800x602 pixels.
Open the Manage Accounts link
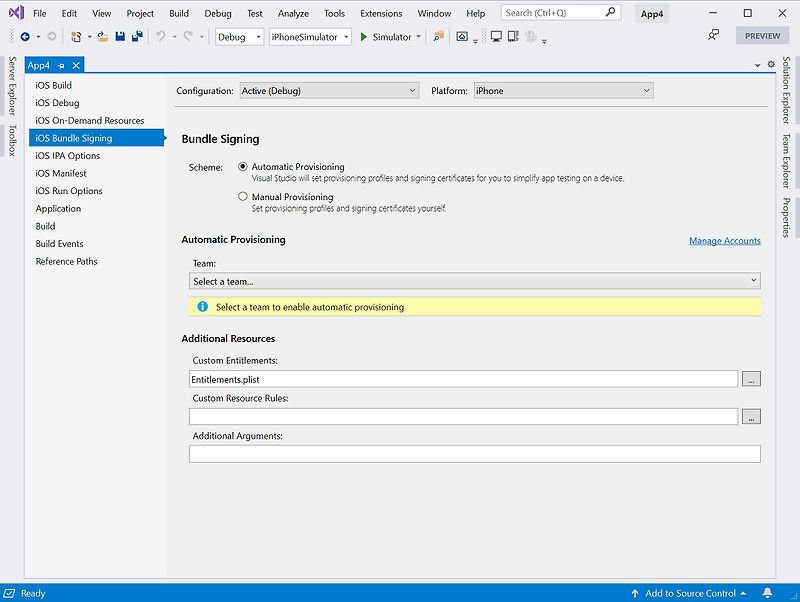724,240
